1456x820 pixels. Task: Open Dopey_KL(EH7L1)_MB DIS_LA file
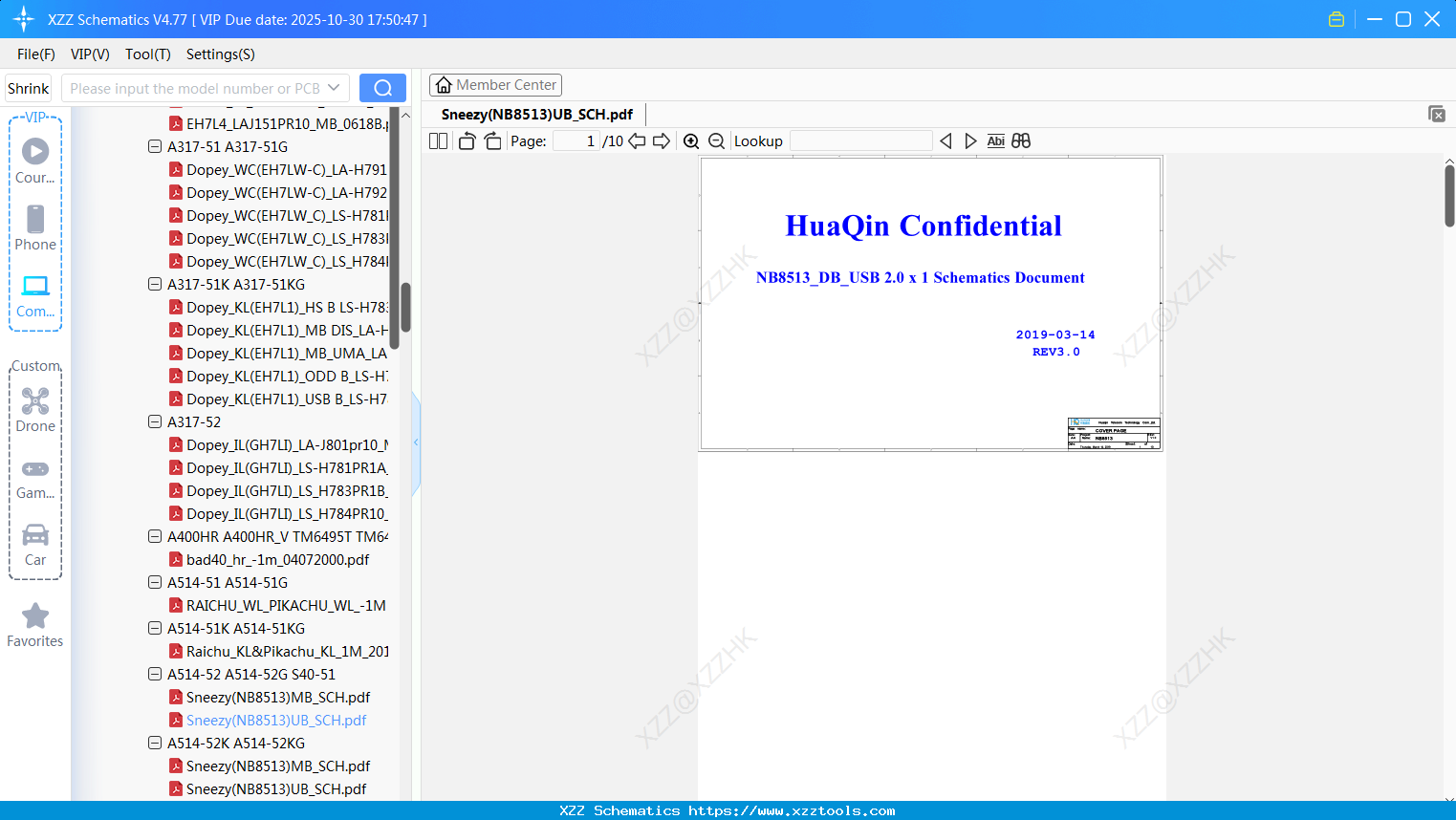point(278,331)
